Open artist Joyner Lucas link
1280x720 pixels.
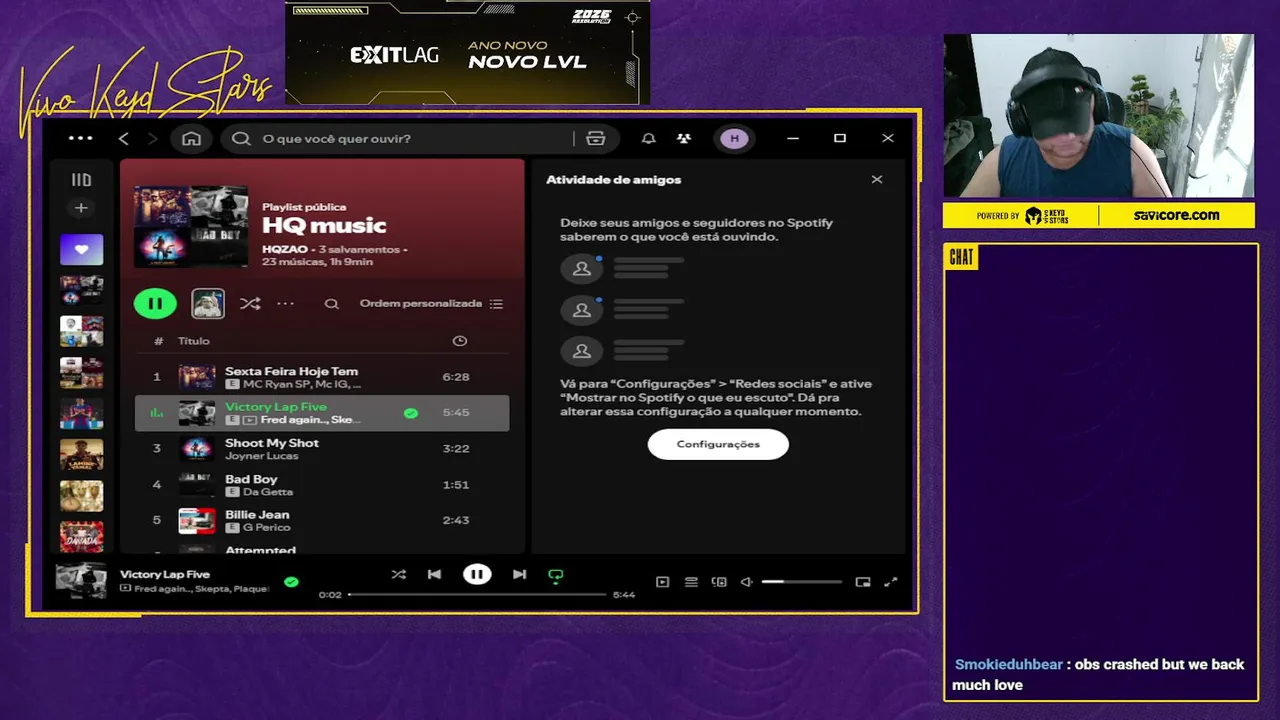coord(262,456)
